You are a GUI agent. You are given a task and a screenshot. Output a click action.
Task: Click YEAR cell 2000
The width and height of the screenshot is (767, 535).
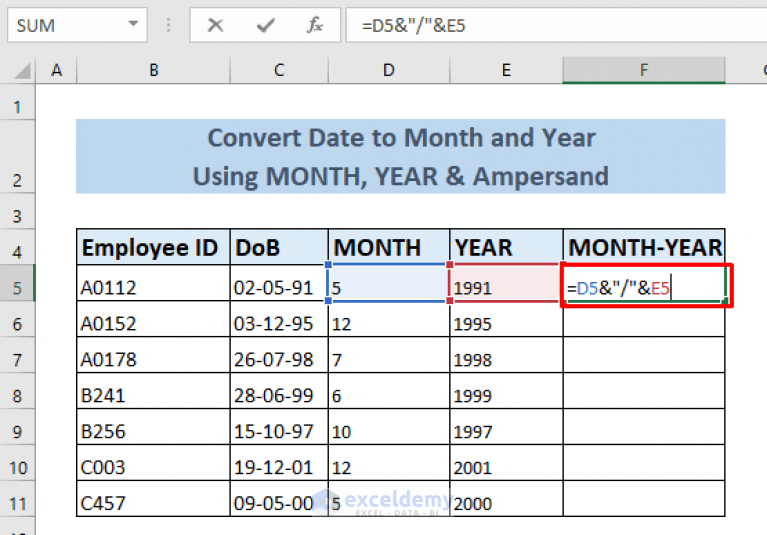click(x=506, y=498)
